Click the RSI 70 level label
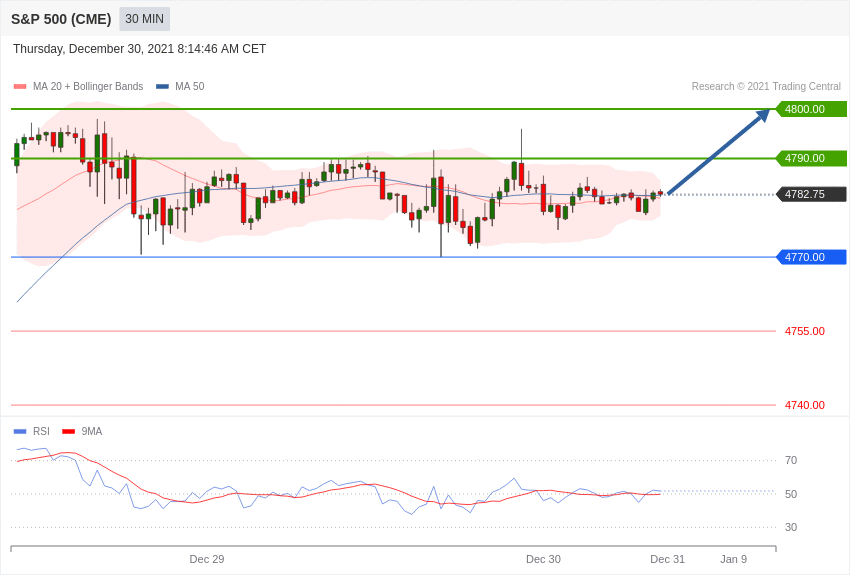Viewport: 850px width, 576px height. click(x=791, y=460)
